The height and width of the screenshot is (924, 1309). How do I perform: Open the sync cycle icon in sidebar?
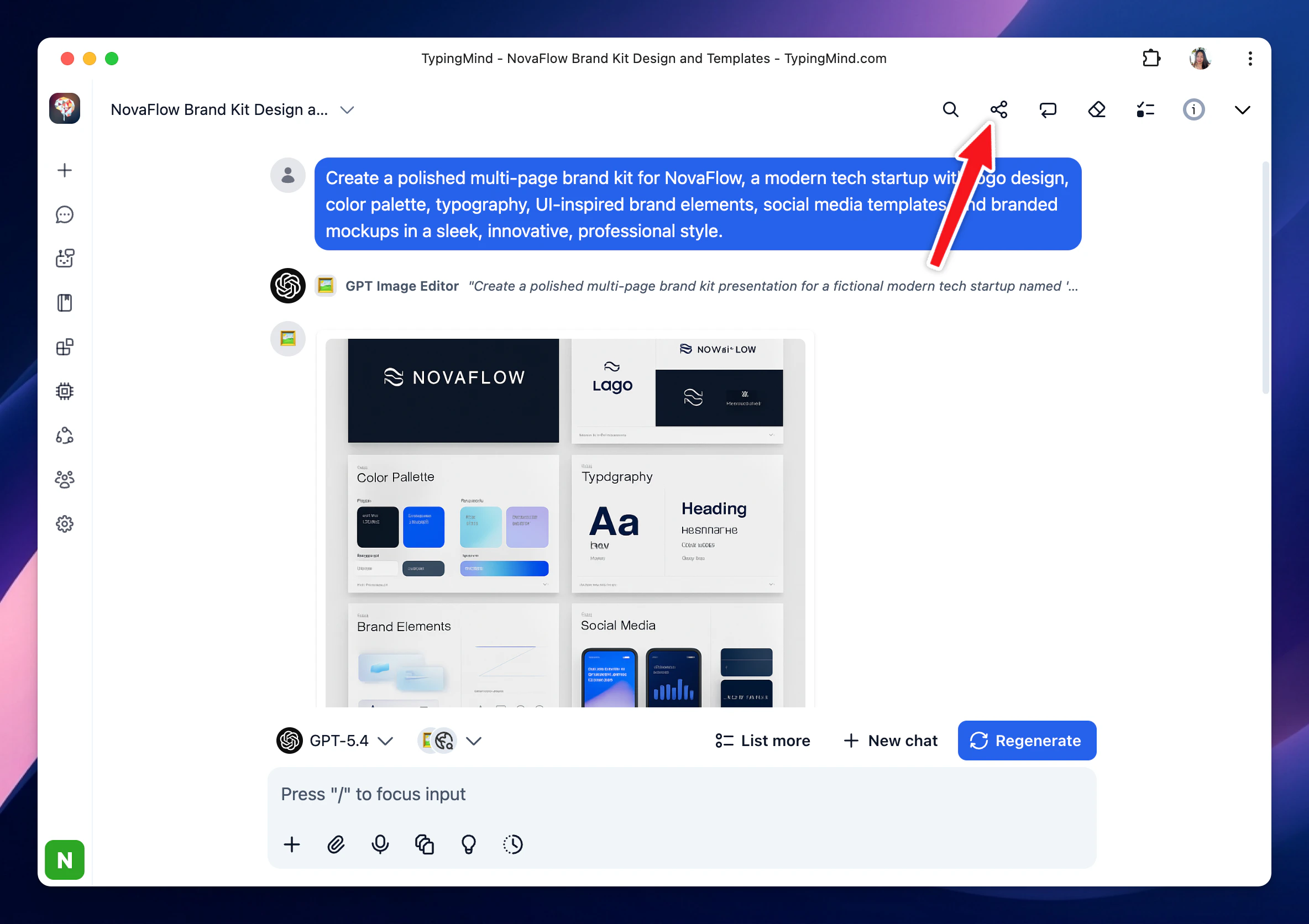65,435
